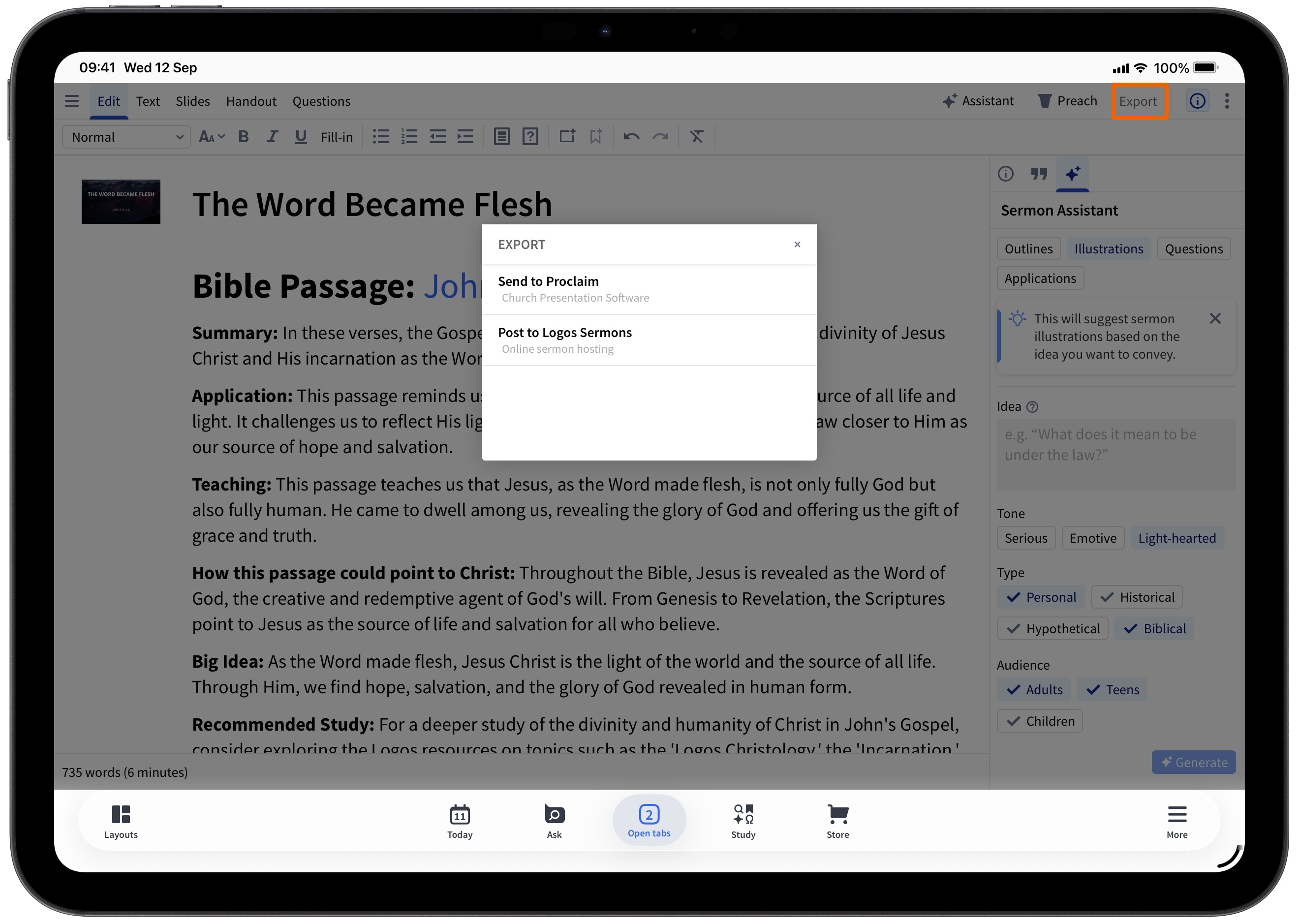The image size is (1299, 924).
Task: Close the Export dialog
Action: [797, 245]
